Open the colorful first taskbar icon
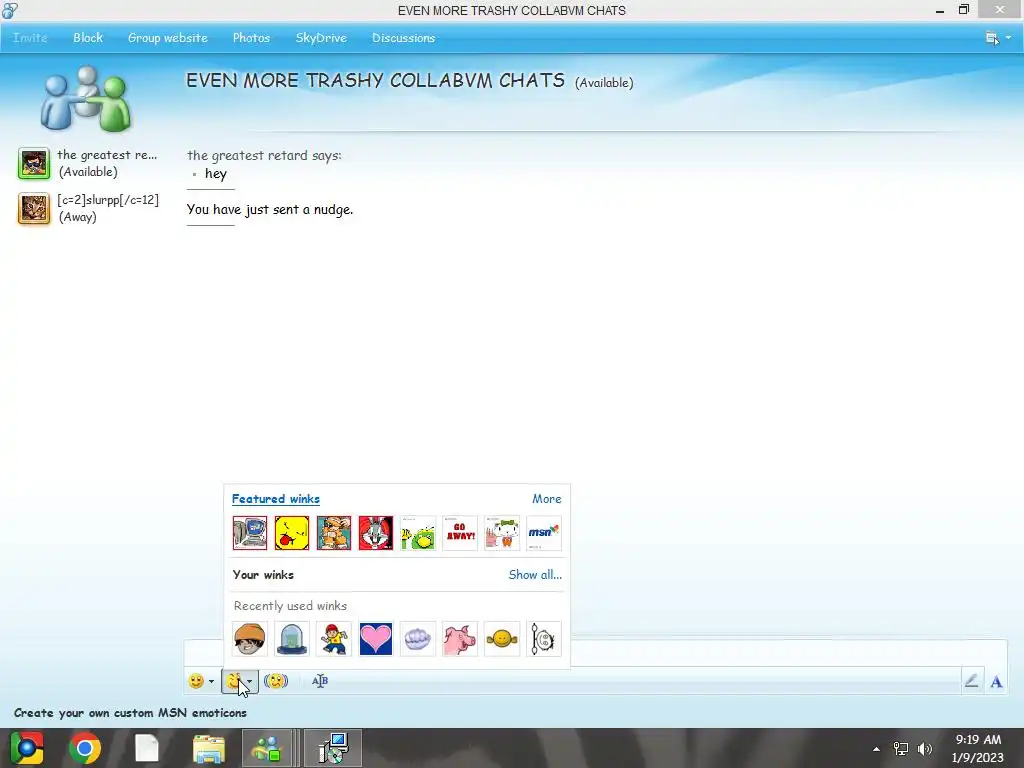 (27, 748)
